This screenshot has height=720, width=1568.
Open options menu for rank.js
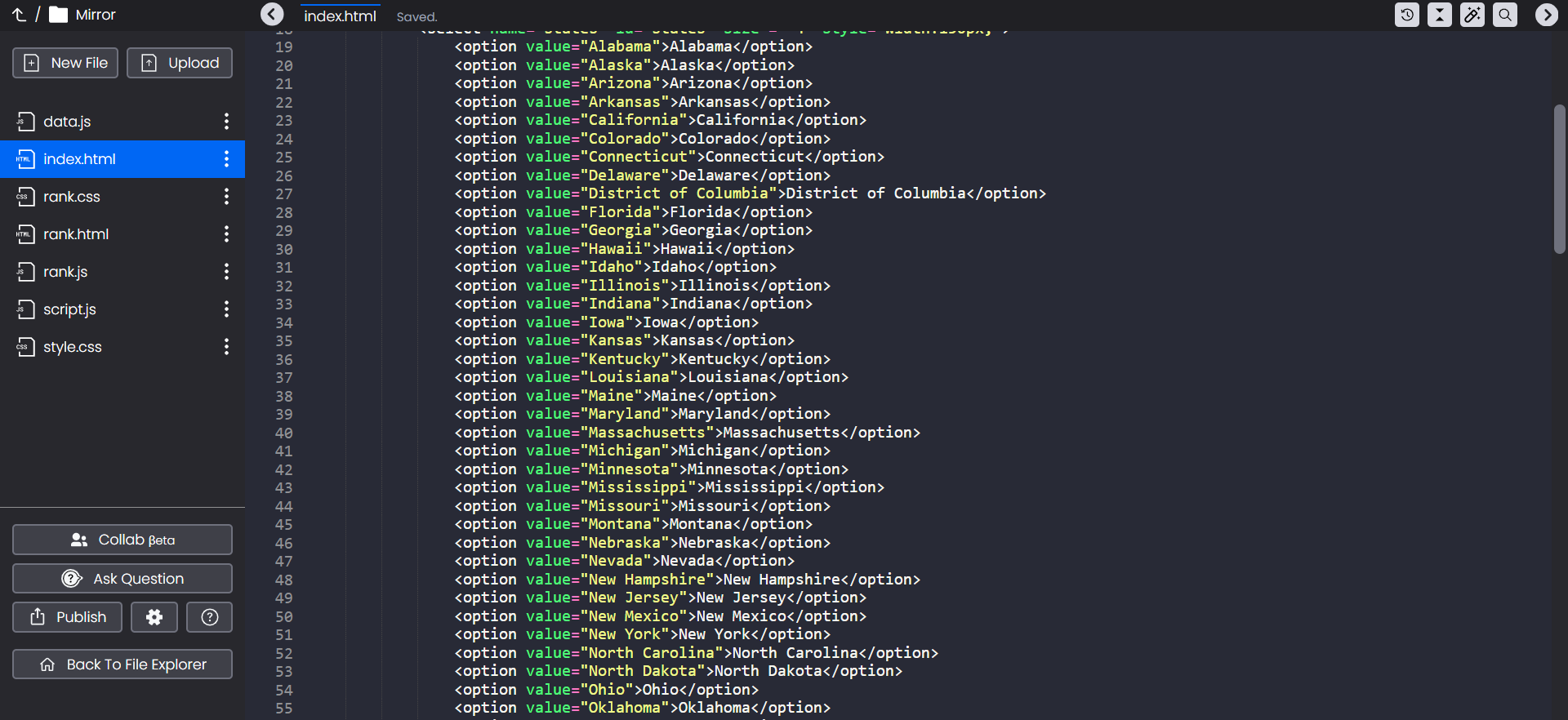tap(226, 272)
